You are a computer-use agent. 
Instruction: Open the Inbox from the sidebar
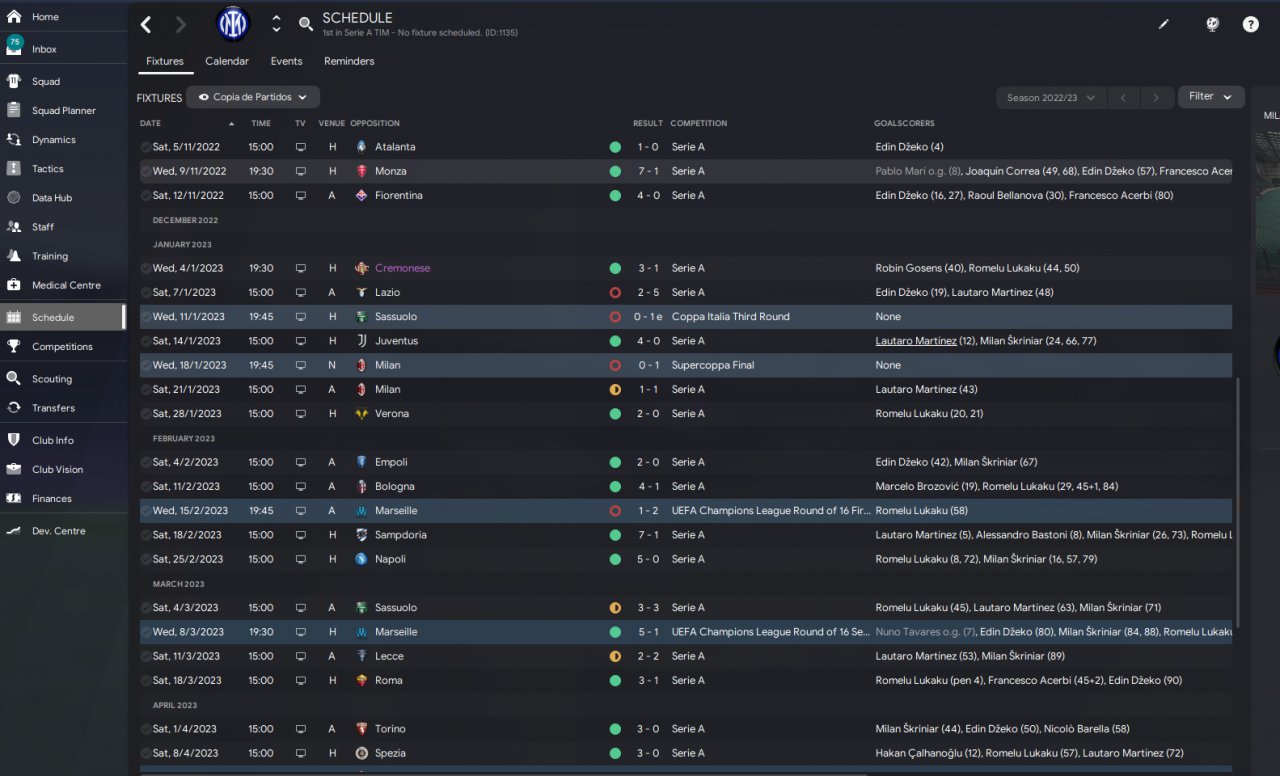pyautogui.click(x=44, y=49)
